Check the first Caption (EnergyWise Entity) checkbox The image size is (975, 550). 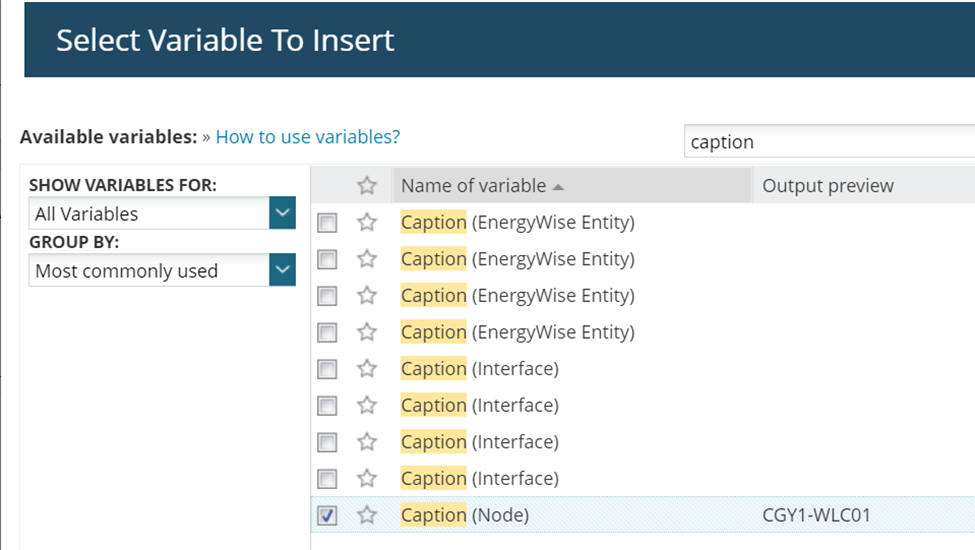point(327,223)
